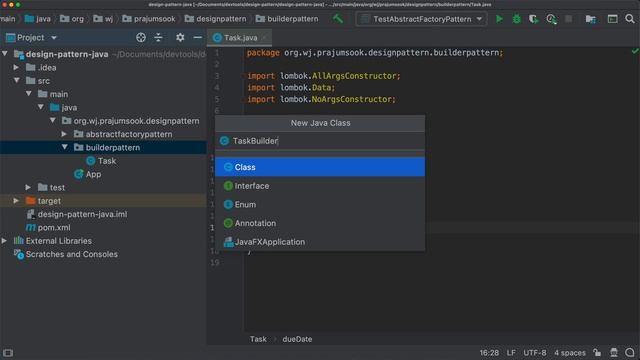Image resolution: width=640 pixels, height=360 pixels.
Task: Select the Task class in project tree
Action: (107, 161)
